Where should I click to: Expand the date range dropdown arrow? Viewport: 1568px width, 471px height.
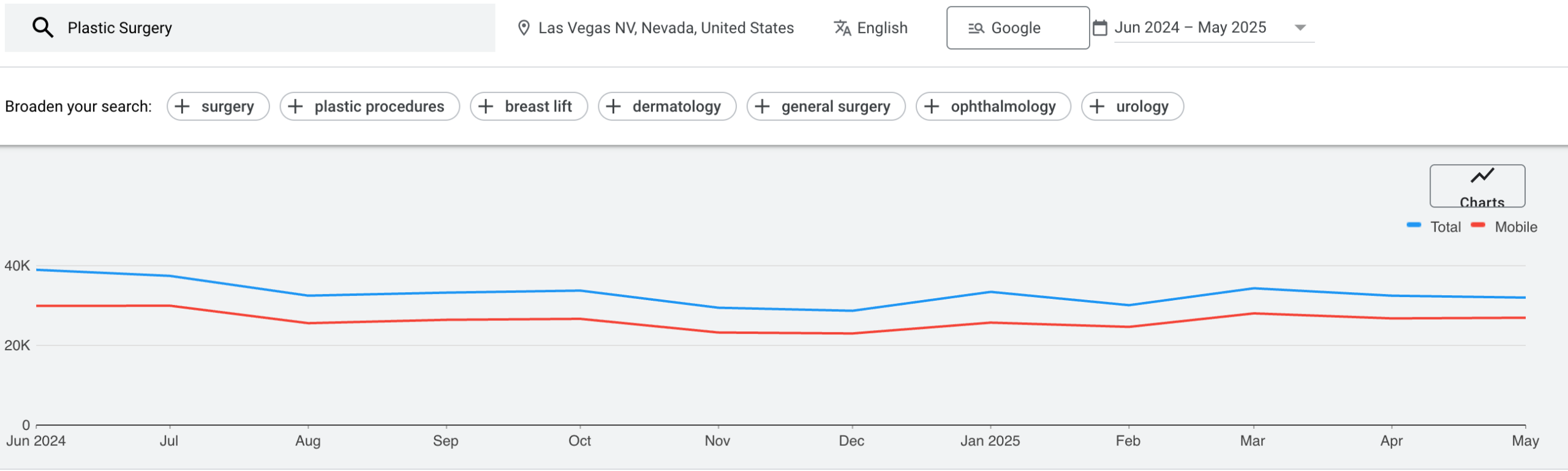coord(1300,28)
